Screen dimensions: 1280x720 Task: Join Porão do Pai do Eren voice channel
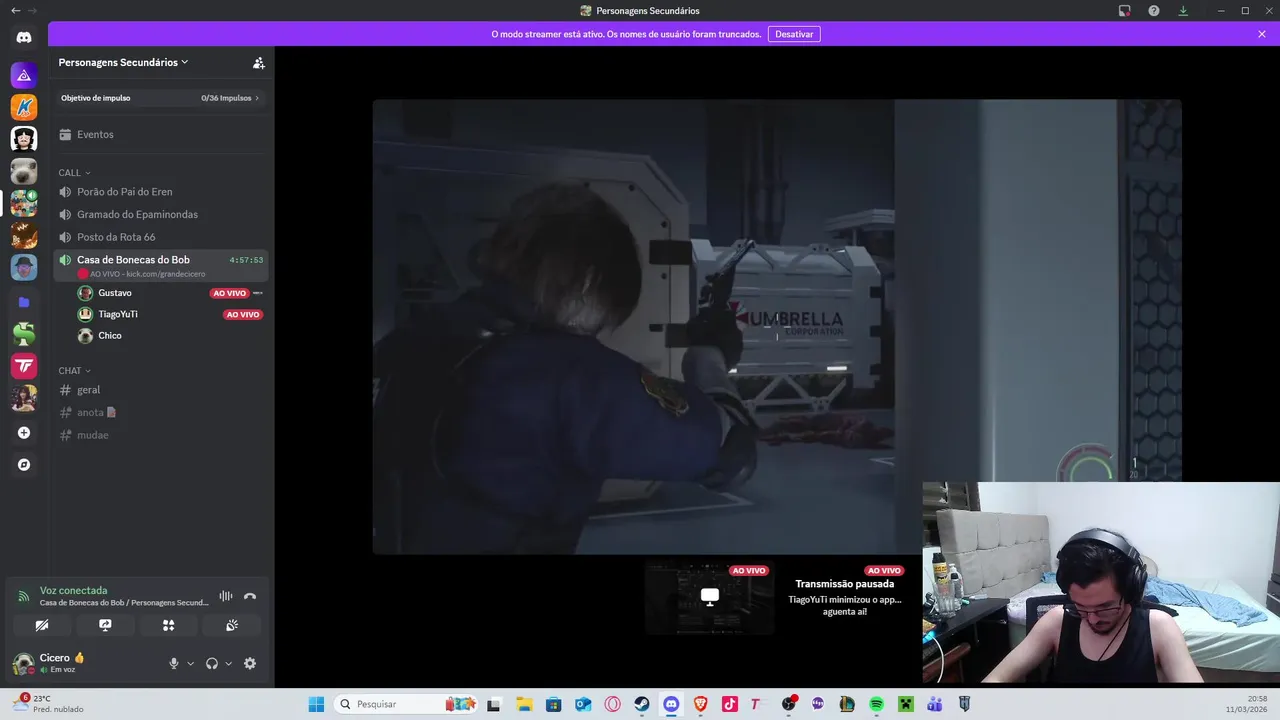point(161,191)
